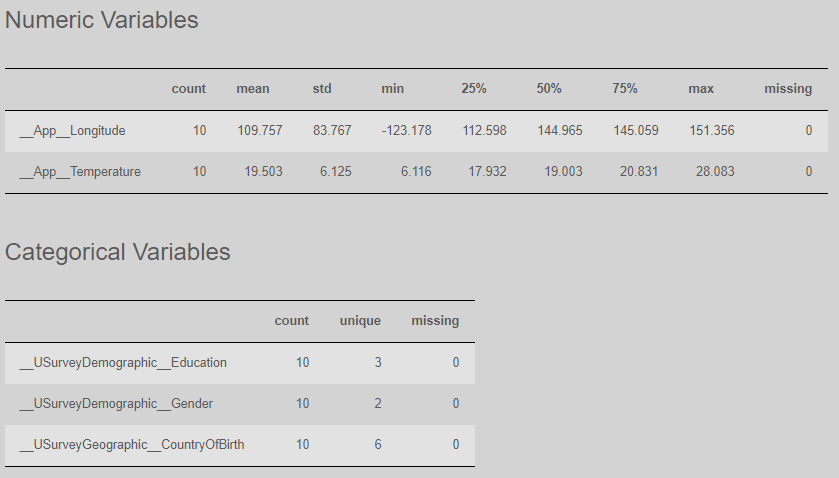Click the max column header
Viewport: 839px width, 478px height.
coord(701,89)
